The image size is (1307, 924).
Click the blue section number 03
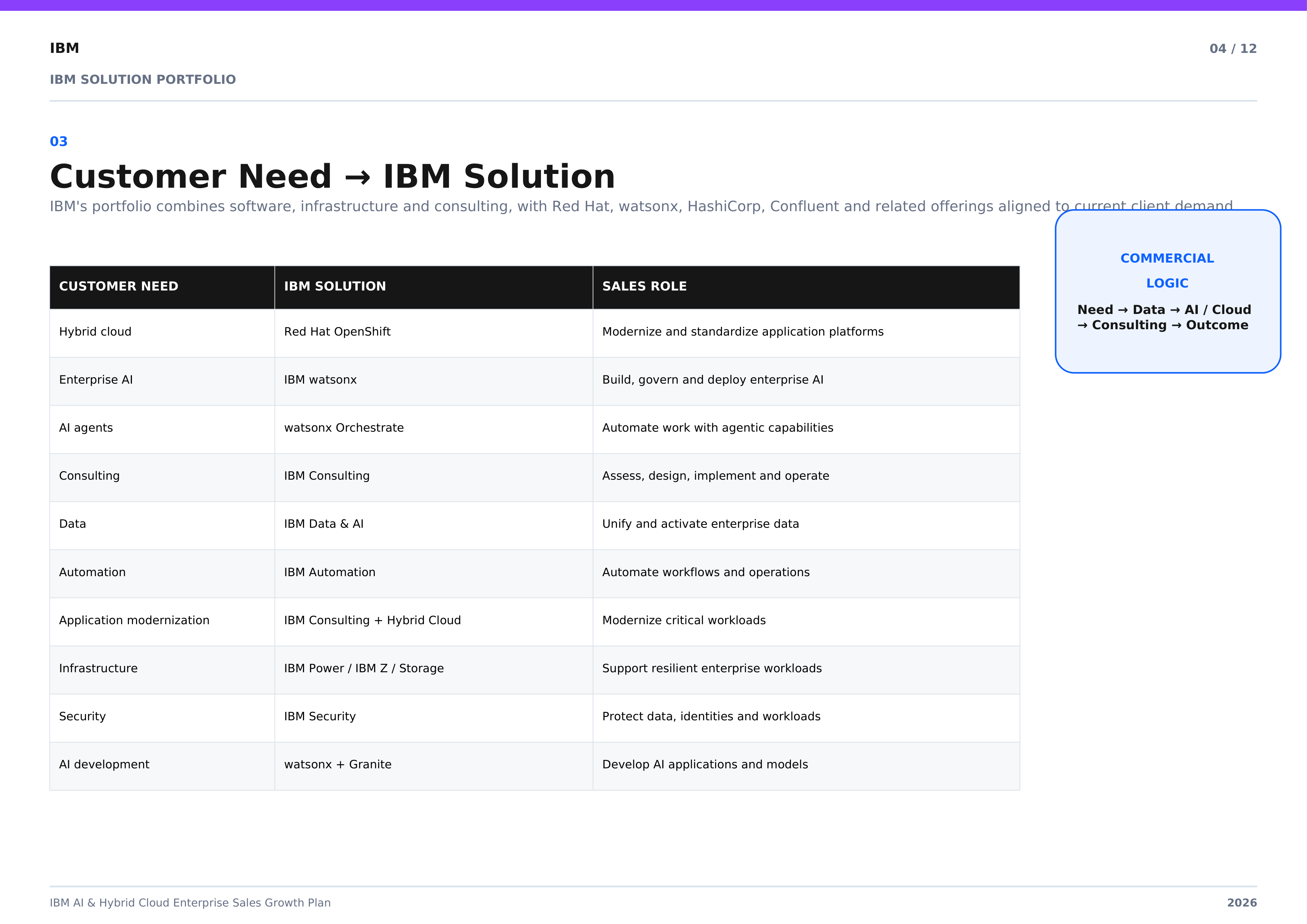58,142
